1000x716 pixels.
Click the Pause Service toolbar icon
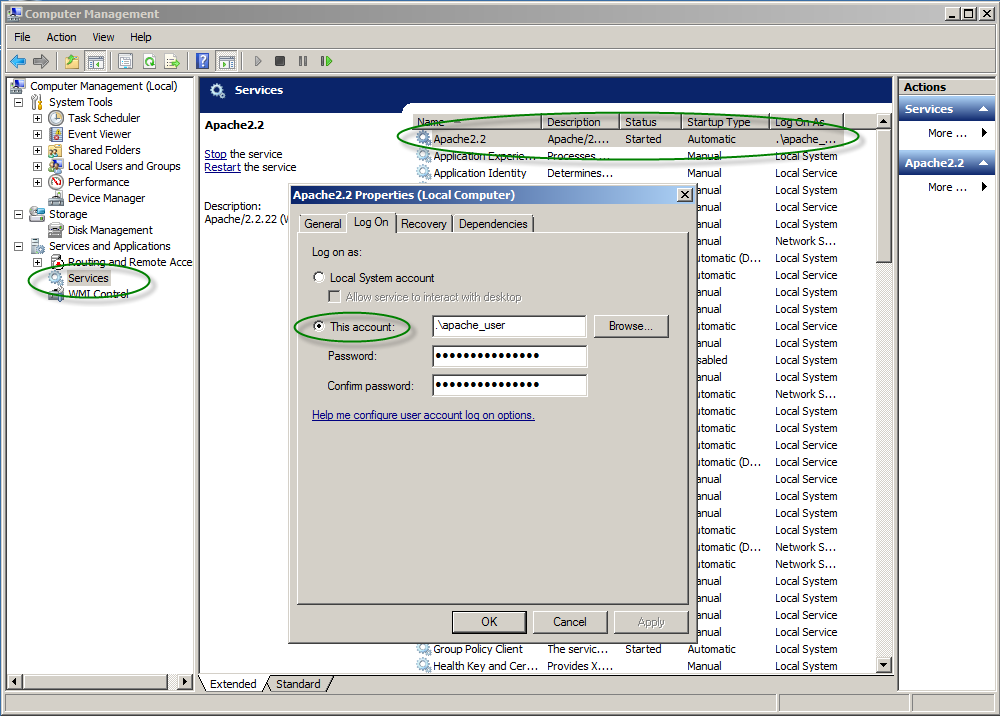303,61
